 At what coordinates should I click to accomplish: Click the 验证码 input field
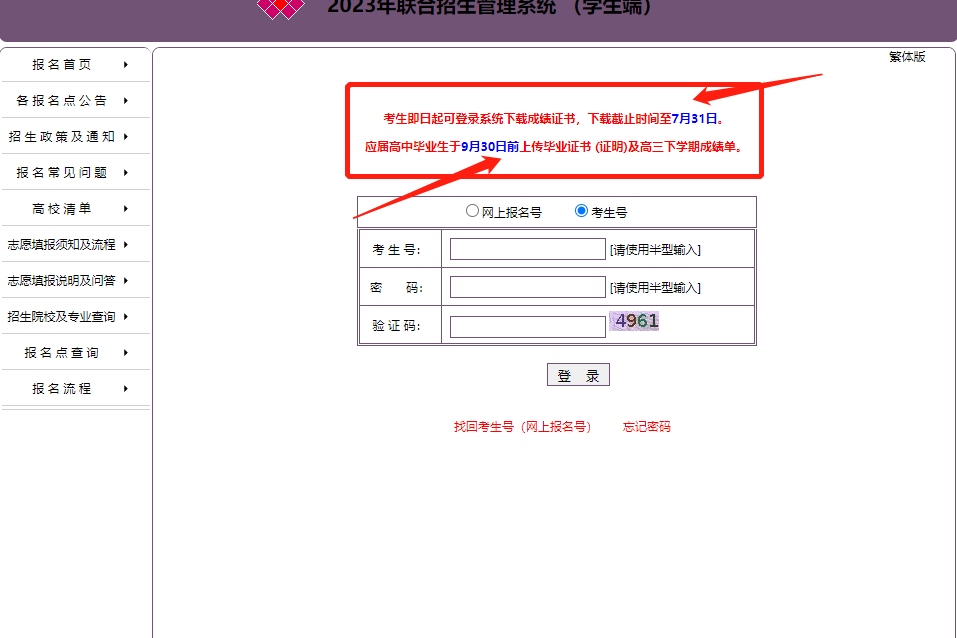coord(527,327)
